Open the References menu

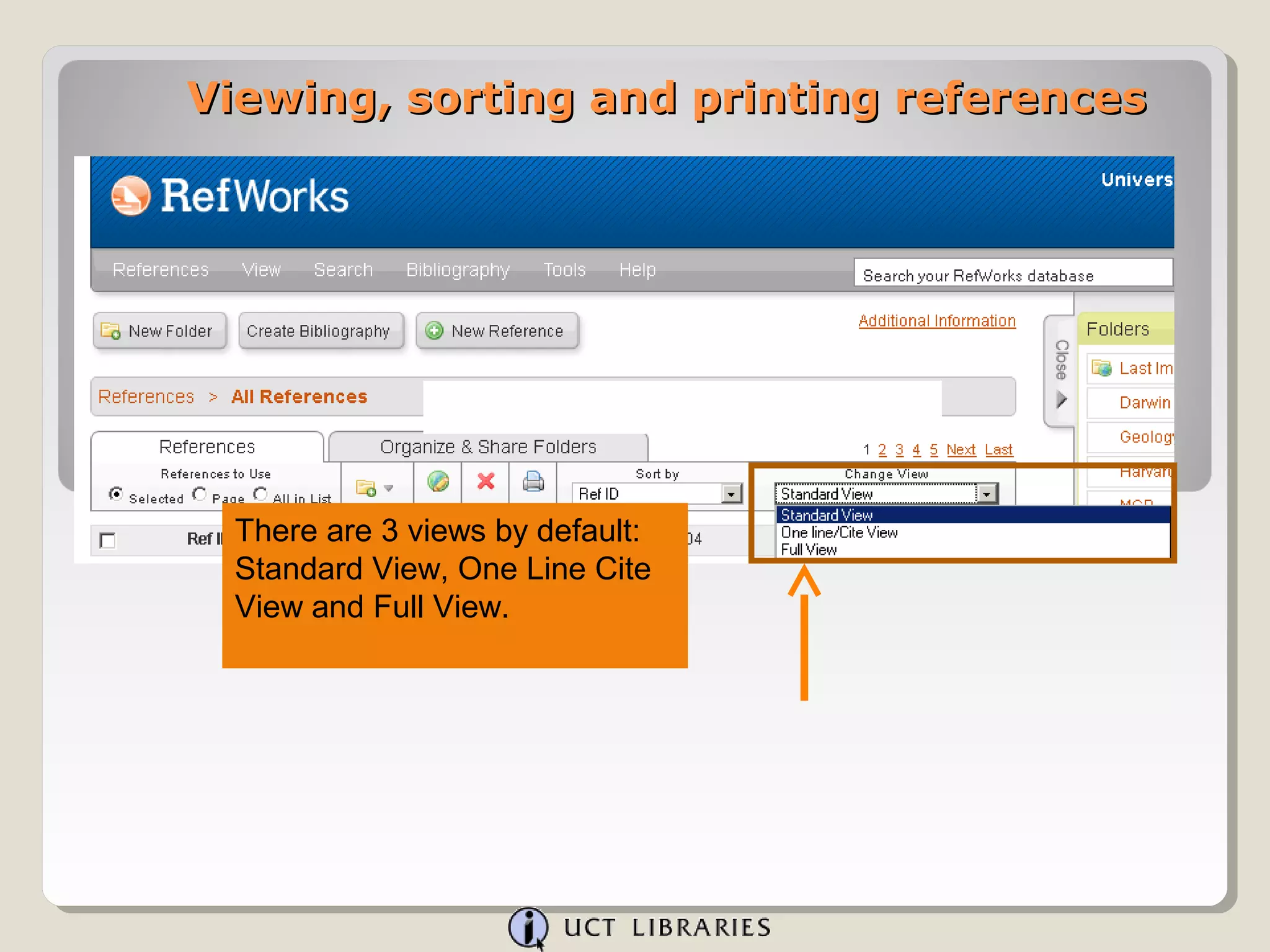click(x=161, y=270)
